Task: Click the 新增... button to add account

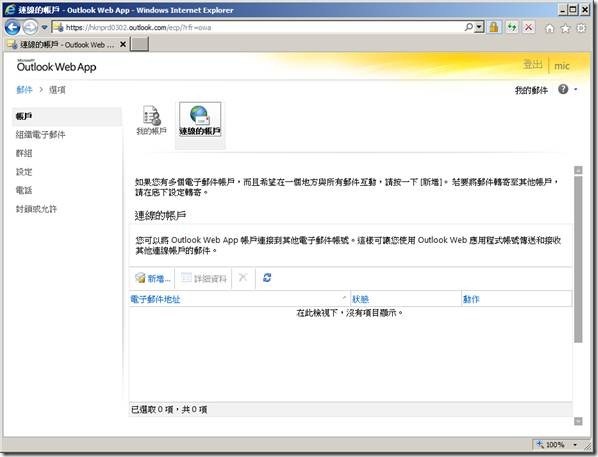Action: coord(153,278)
